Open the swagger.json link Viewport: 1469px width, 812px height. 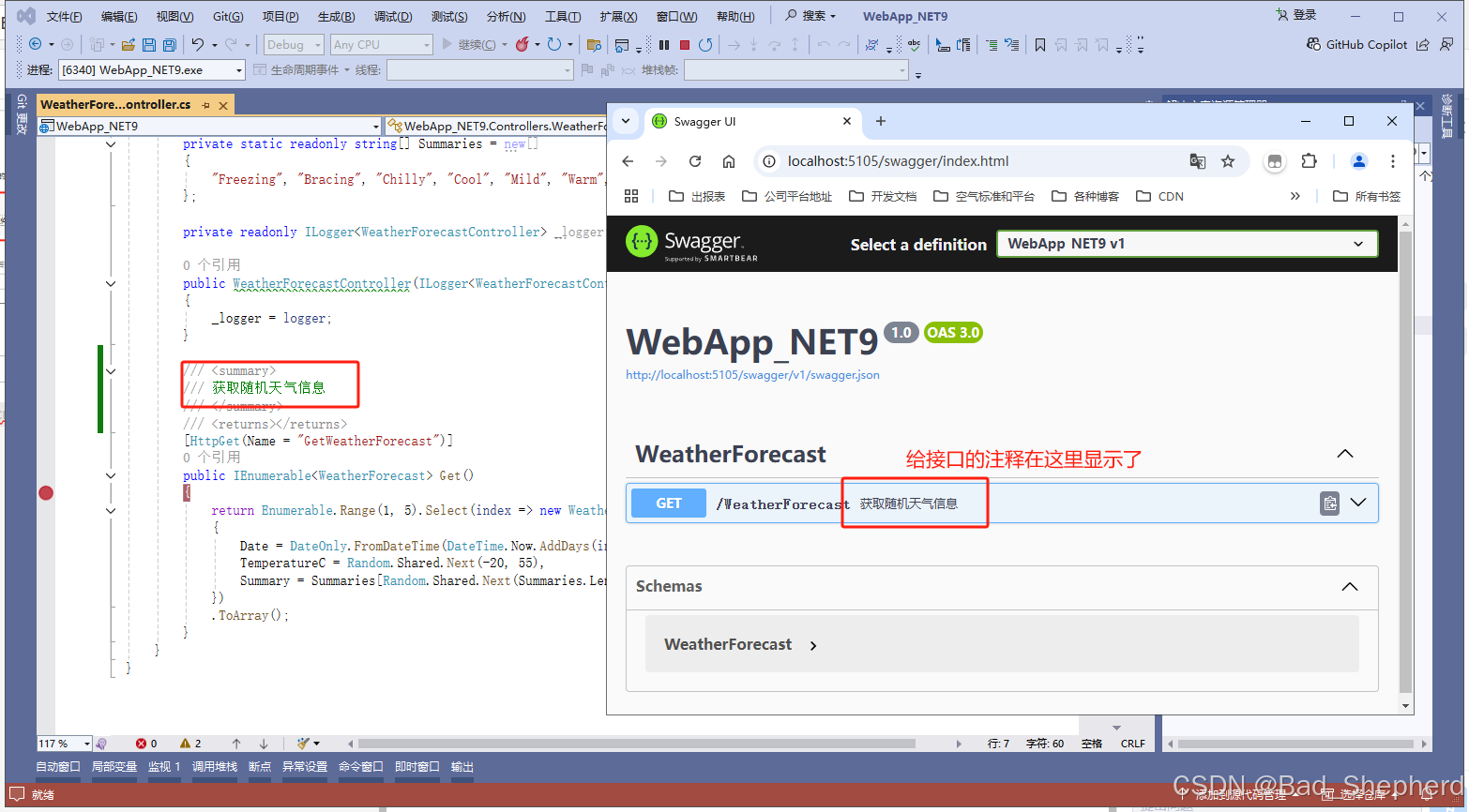pyautogui.click(x=752, y=375)
